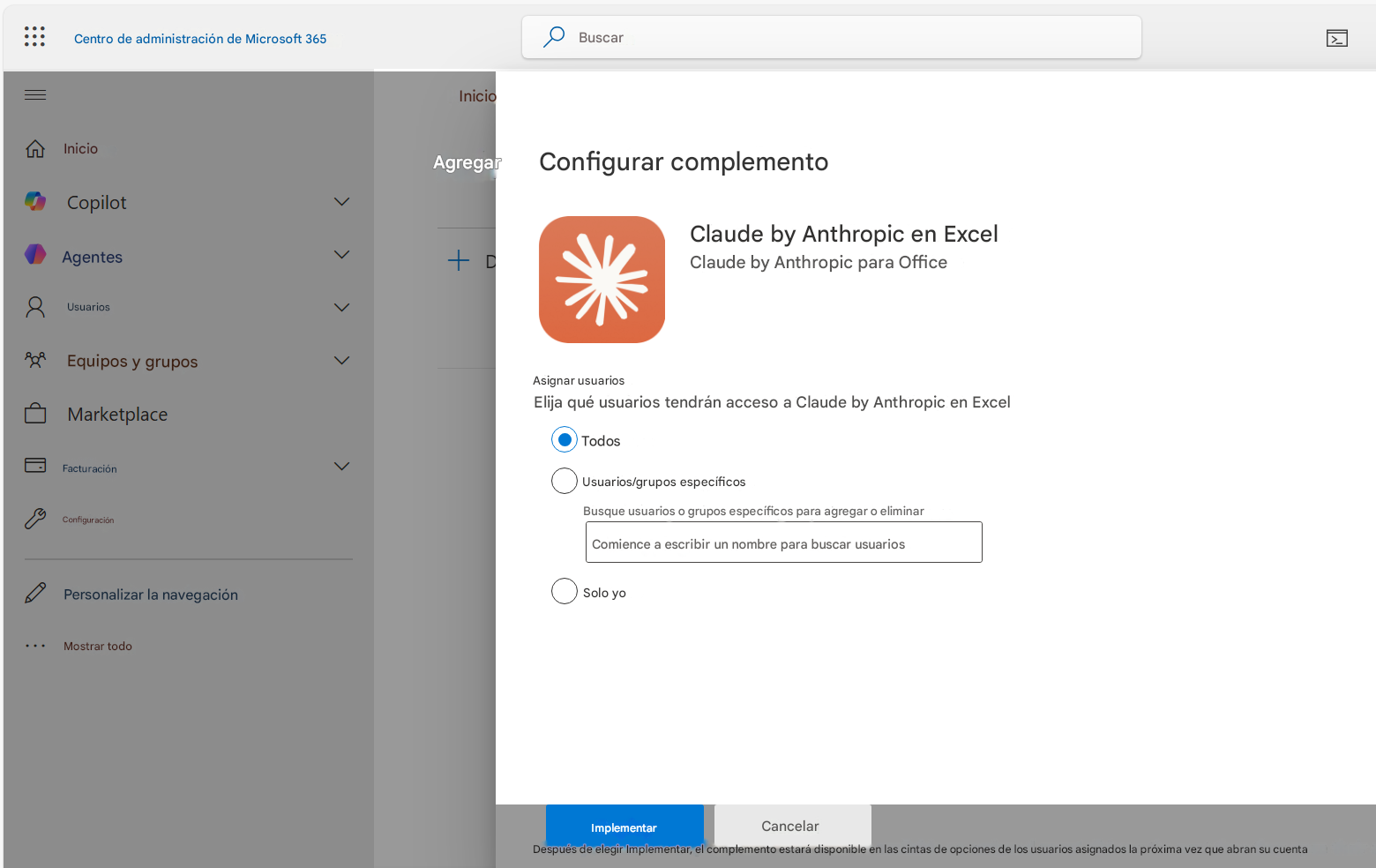This screenshot has height=868, width=1376.
Task: Click Mostrar todo in the sidebar
Action: tap(98, 647)
